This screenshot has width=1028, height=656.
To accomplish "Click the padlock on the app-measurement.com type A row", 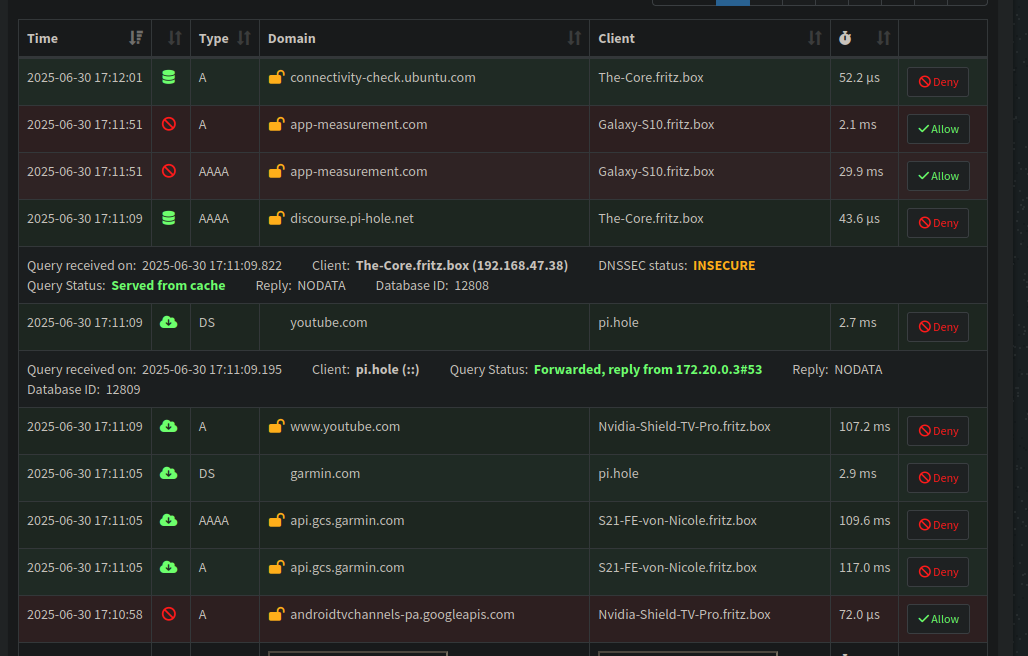I will coord(277,125).
